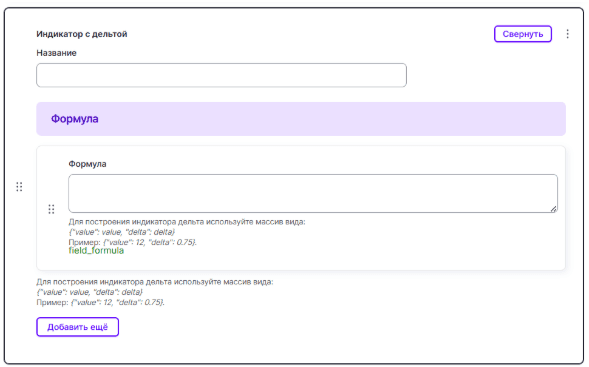Click the Свернуть button
589x367 pixels.
[523, 34]
